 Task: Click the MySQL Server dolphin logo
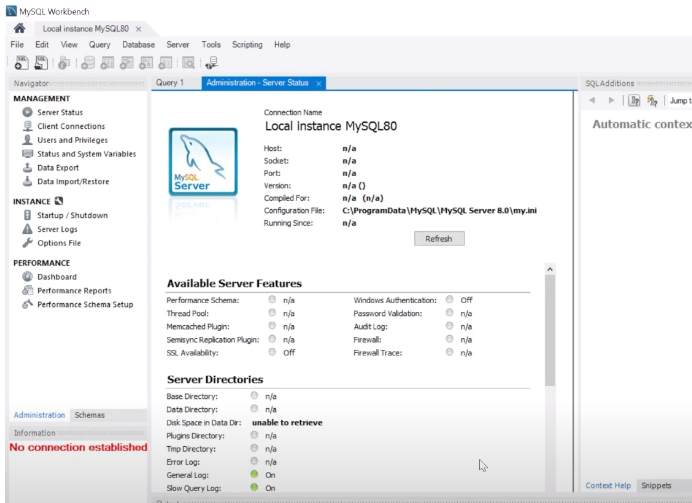(203, 162)
